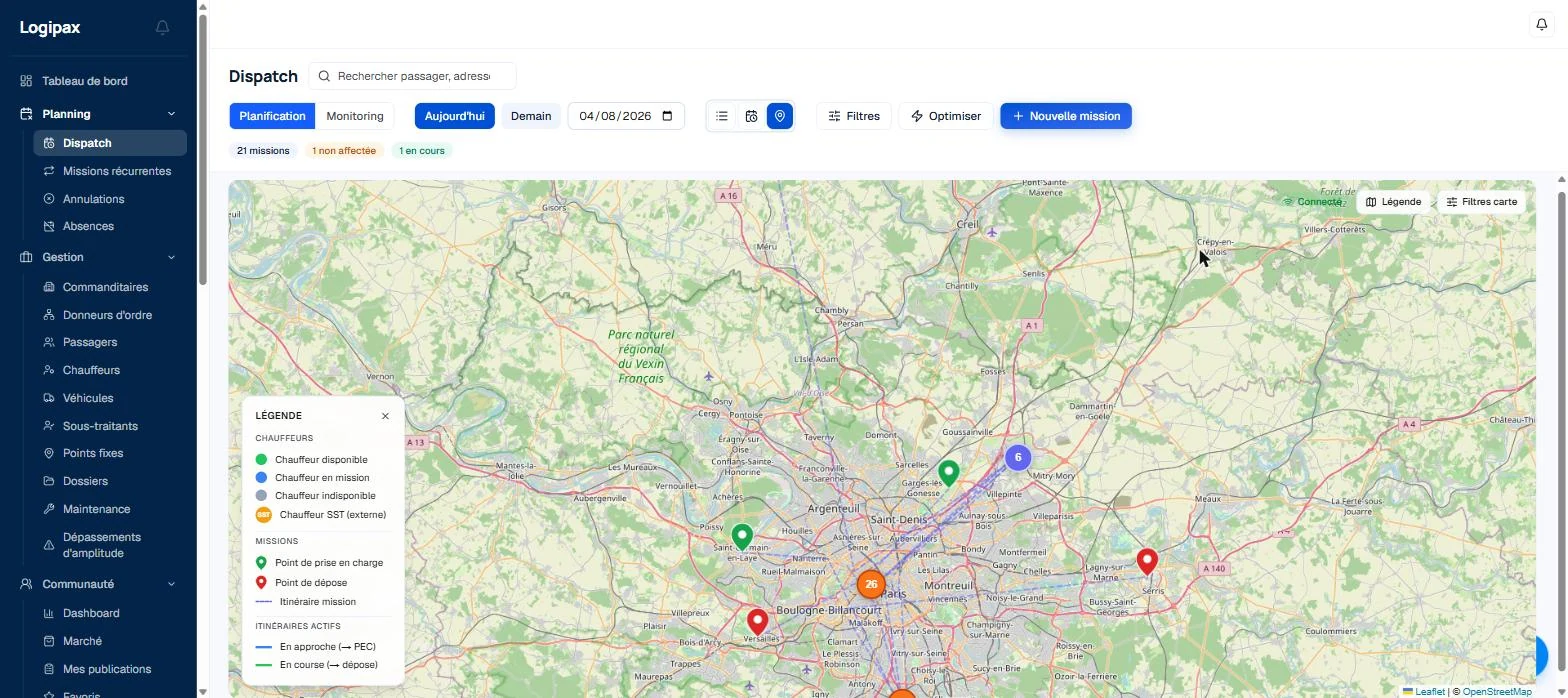Image resolution: width=1568 pixels, height=698 pixels.
Task: Open Annulations page
Action: pyautogui.click(x=110, y=199)
